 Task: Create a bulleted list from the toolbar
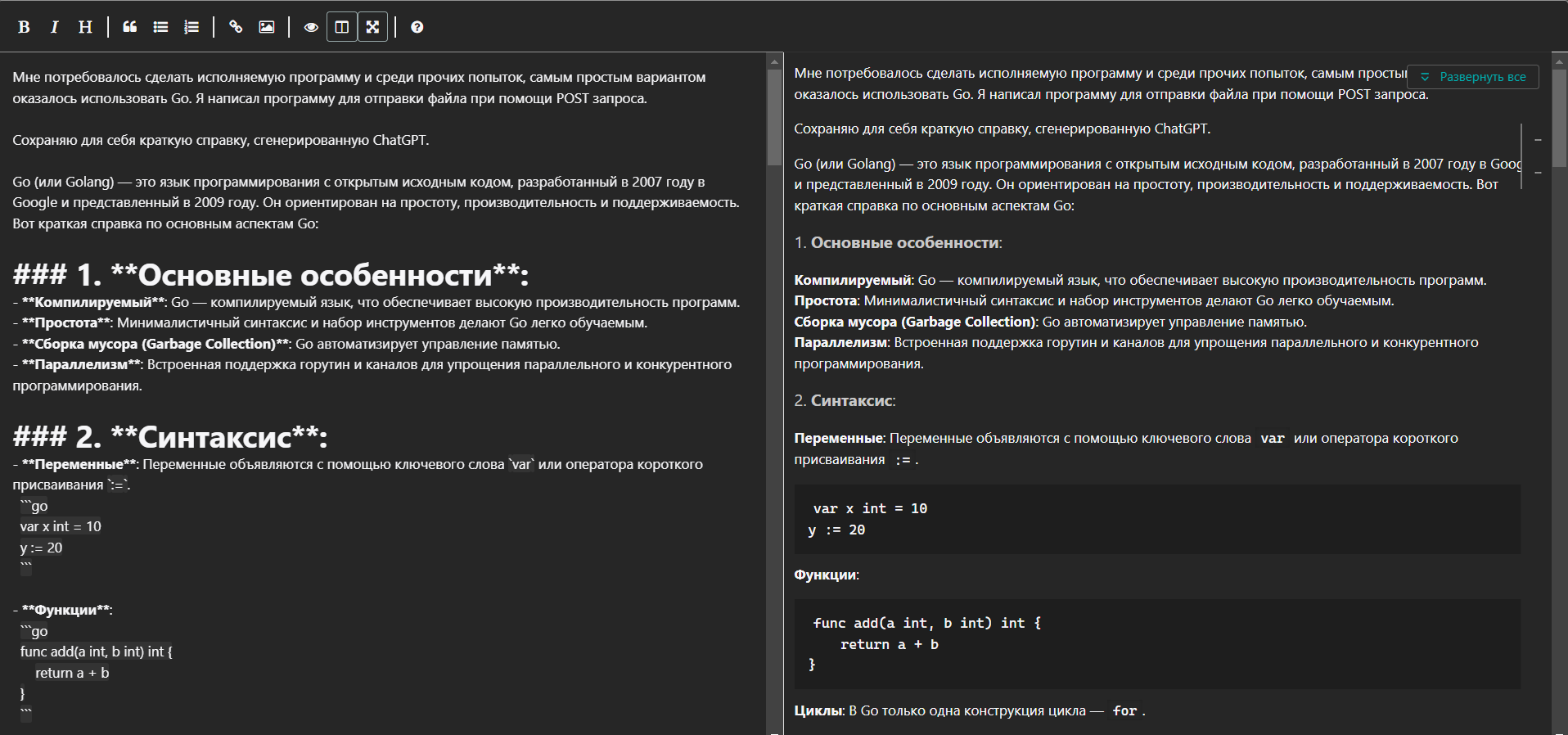coord(160,27)
